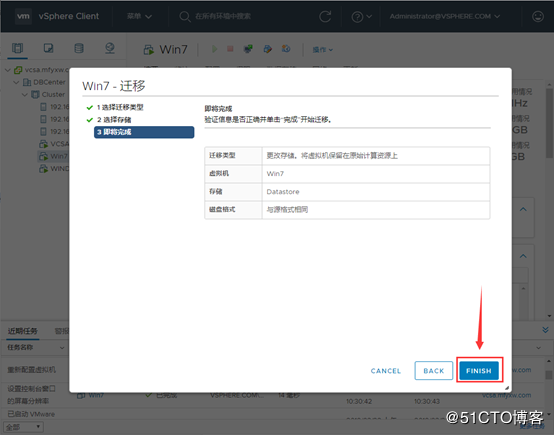Click the FINISH button to start migration

[479, 370]
